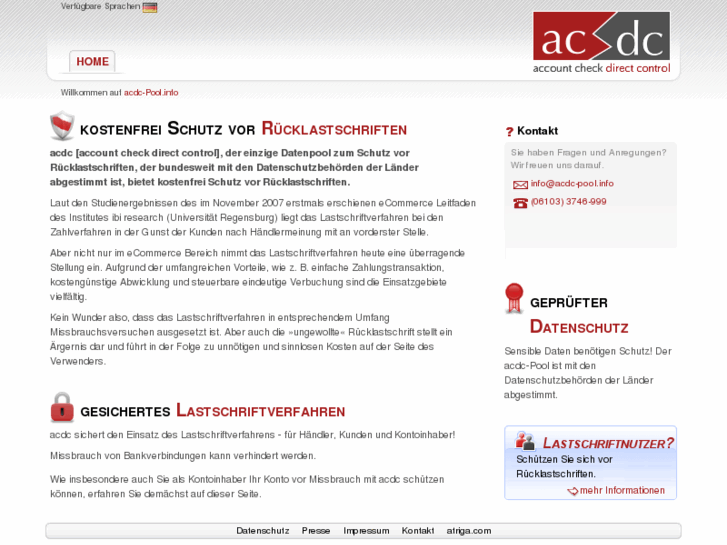Click the users icon beside Lastschriftnutzer
Image resolution: width=727 pixels, height=545 pixels.
(x=525, y=441)
